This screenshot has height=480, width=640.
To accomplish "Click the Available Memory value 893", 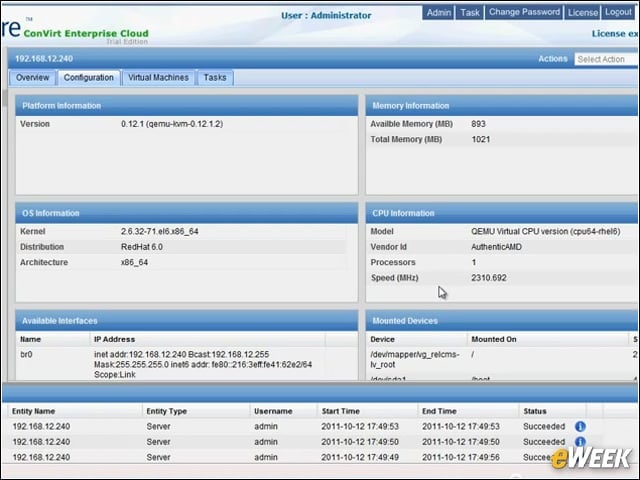I will [x=478, y=124].
